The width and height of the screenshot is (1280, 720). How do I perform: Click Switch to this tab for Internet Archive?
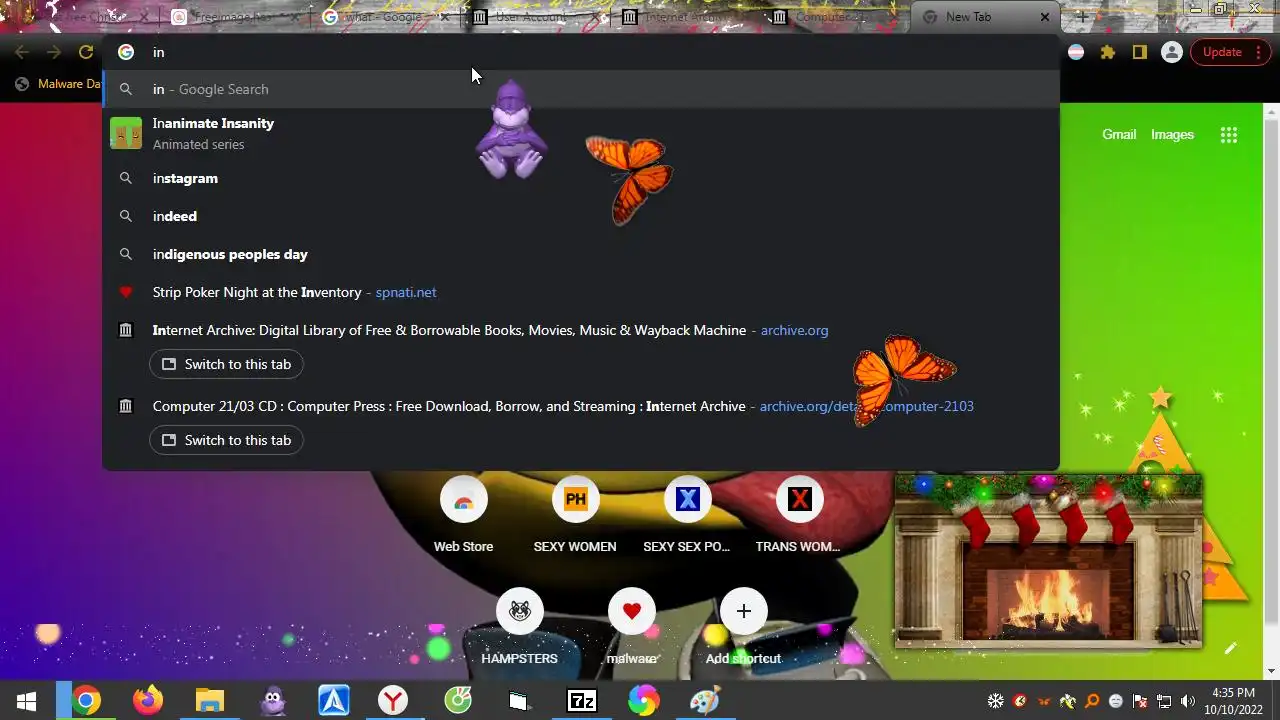[x=226, y=364]
